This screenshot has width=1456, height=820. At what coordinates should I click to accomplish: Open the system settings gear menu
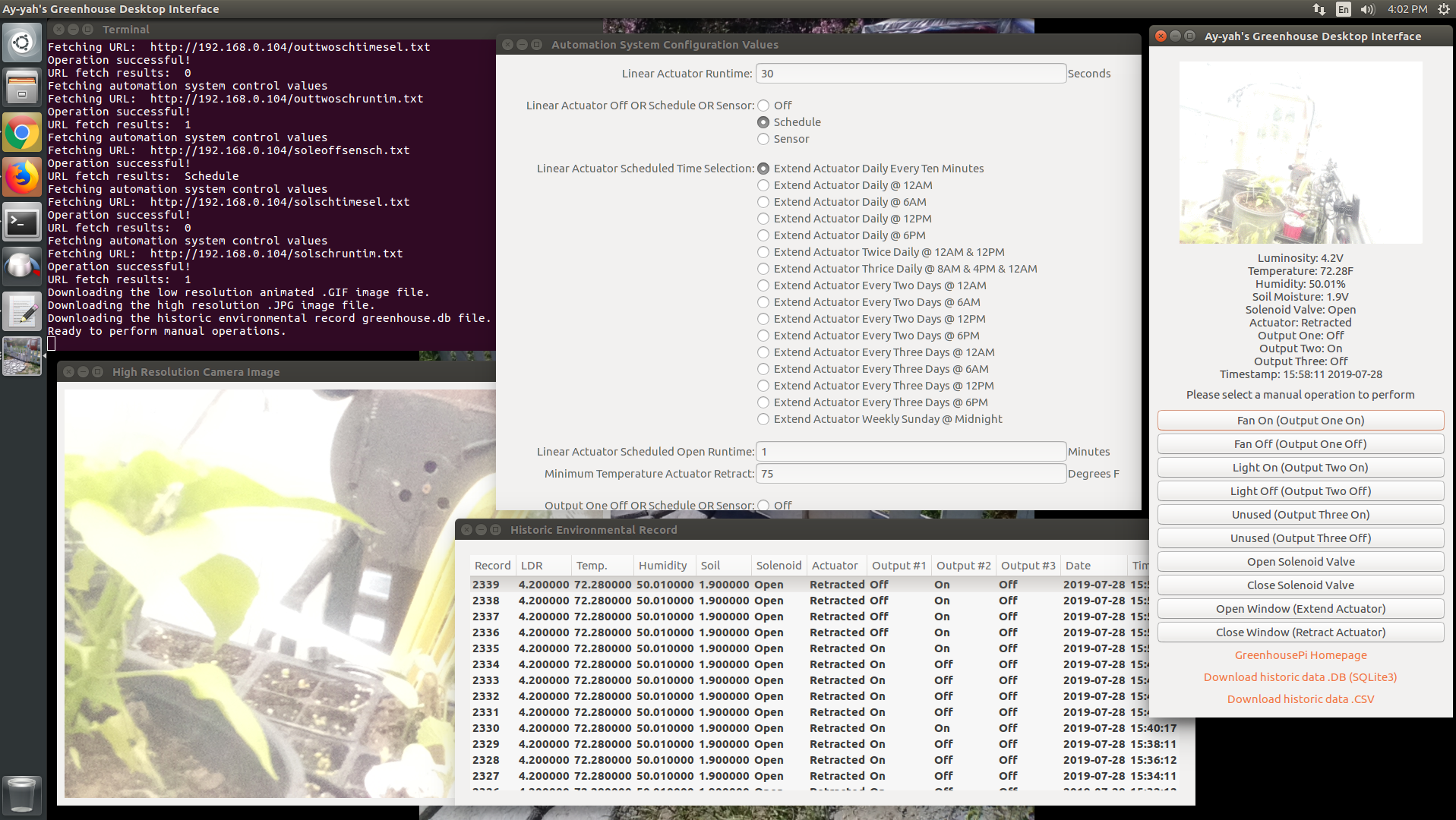coord(1443,9)
